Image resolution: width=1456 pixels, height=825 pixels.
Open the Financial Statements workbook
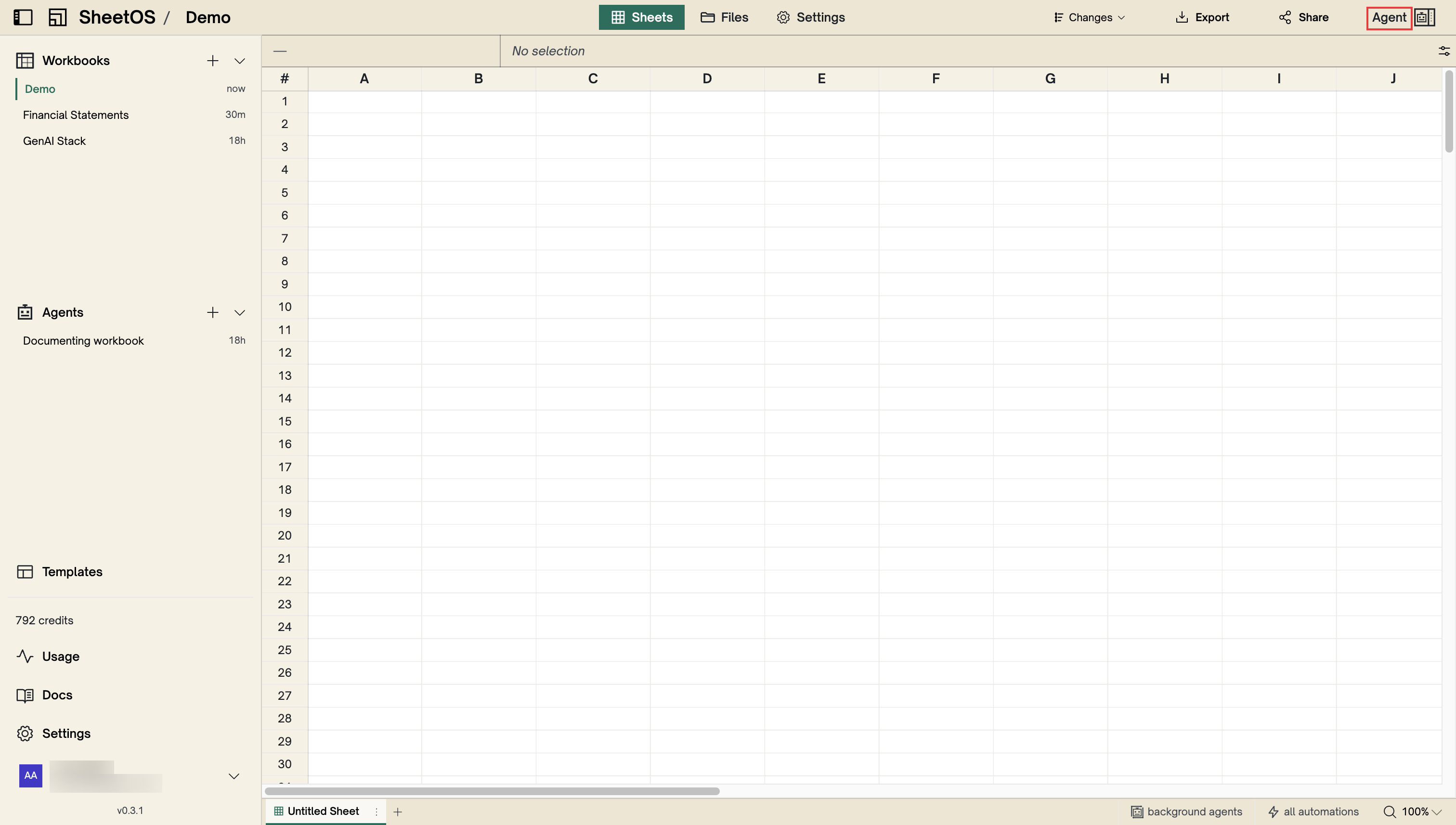76,115
